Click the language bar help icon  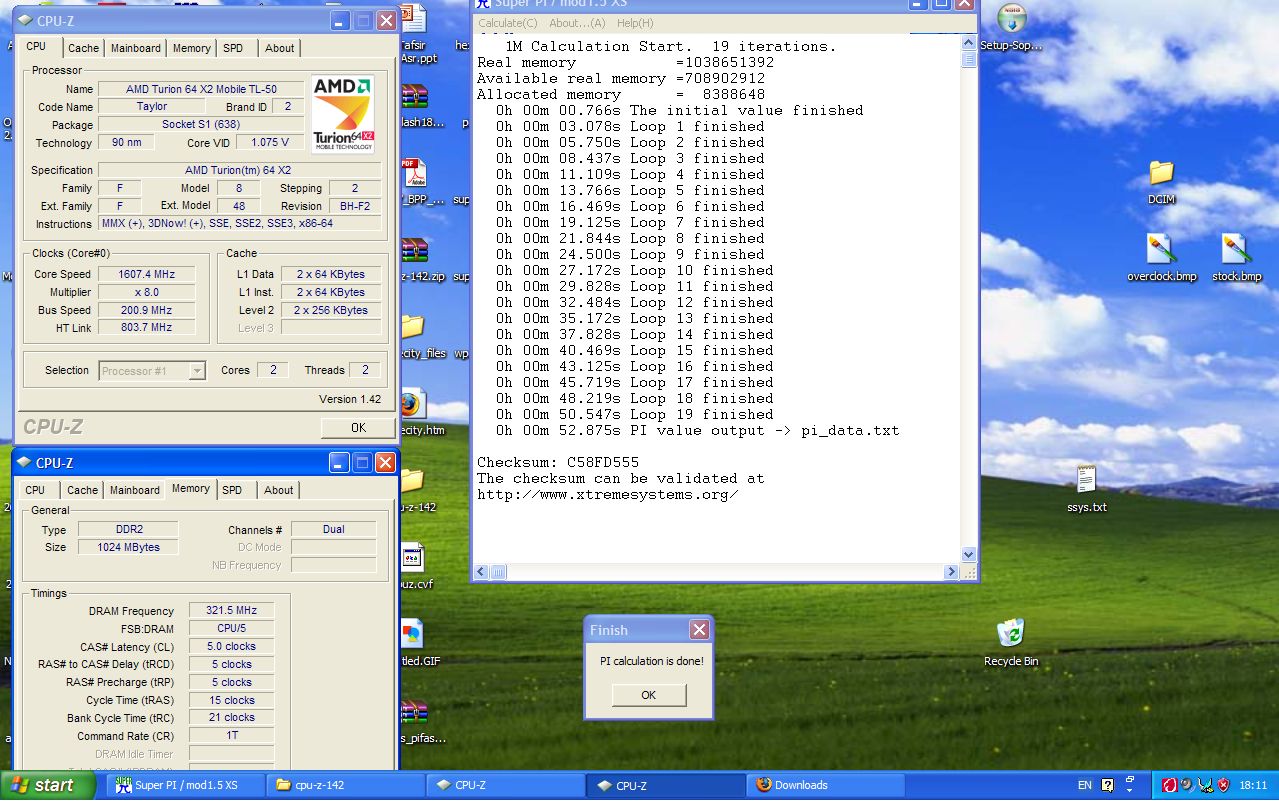point(1107,786)
